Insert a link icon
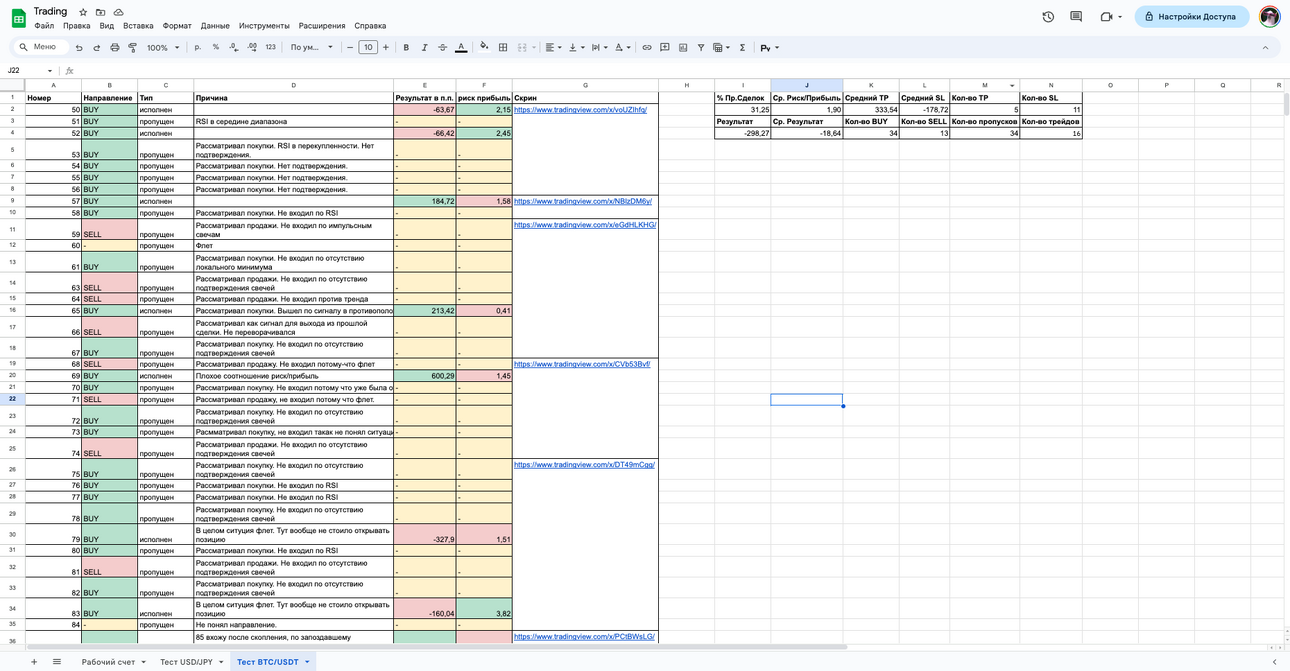Viewport: 1290px width, 671px height. click(646, 47)
